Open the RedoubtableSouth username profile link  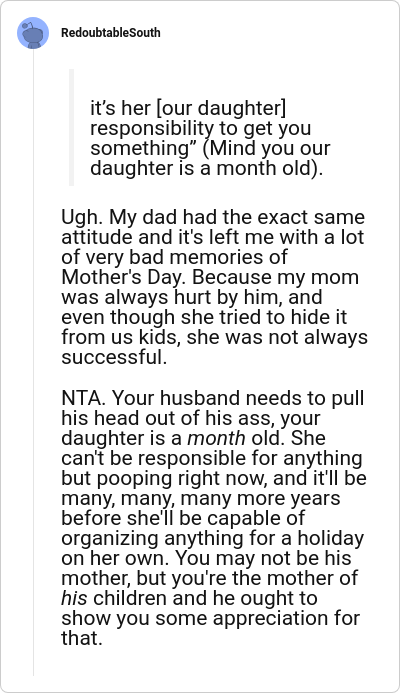(x=110, y=33)
